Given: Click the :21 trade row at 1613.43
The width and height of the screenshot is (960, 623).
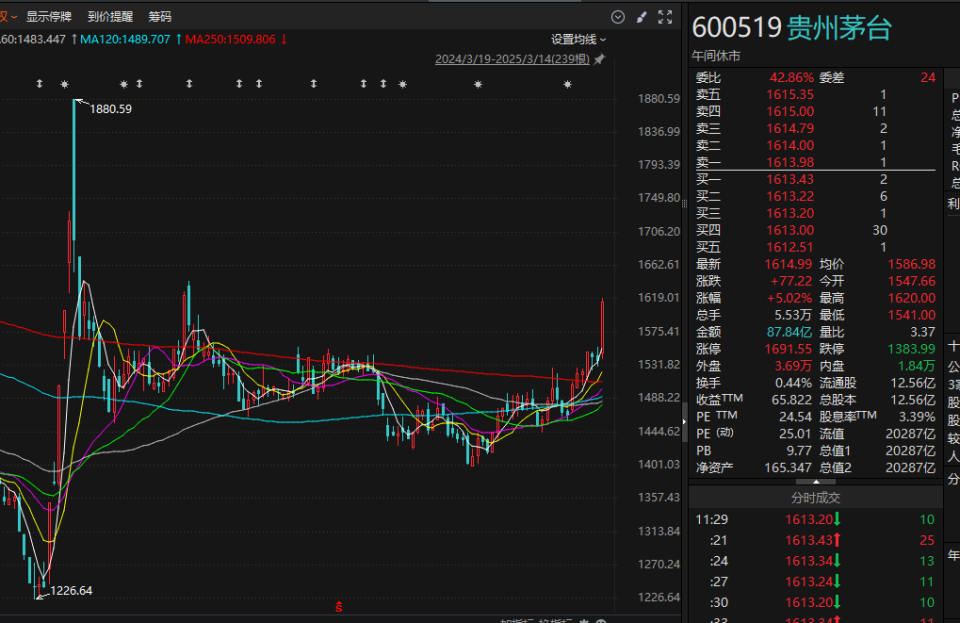Looking at the screenshot, I should coord(816,540).
